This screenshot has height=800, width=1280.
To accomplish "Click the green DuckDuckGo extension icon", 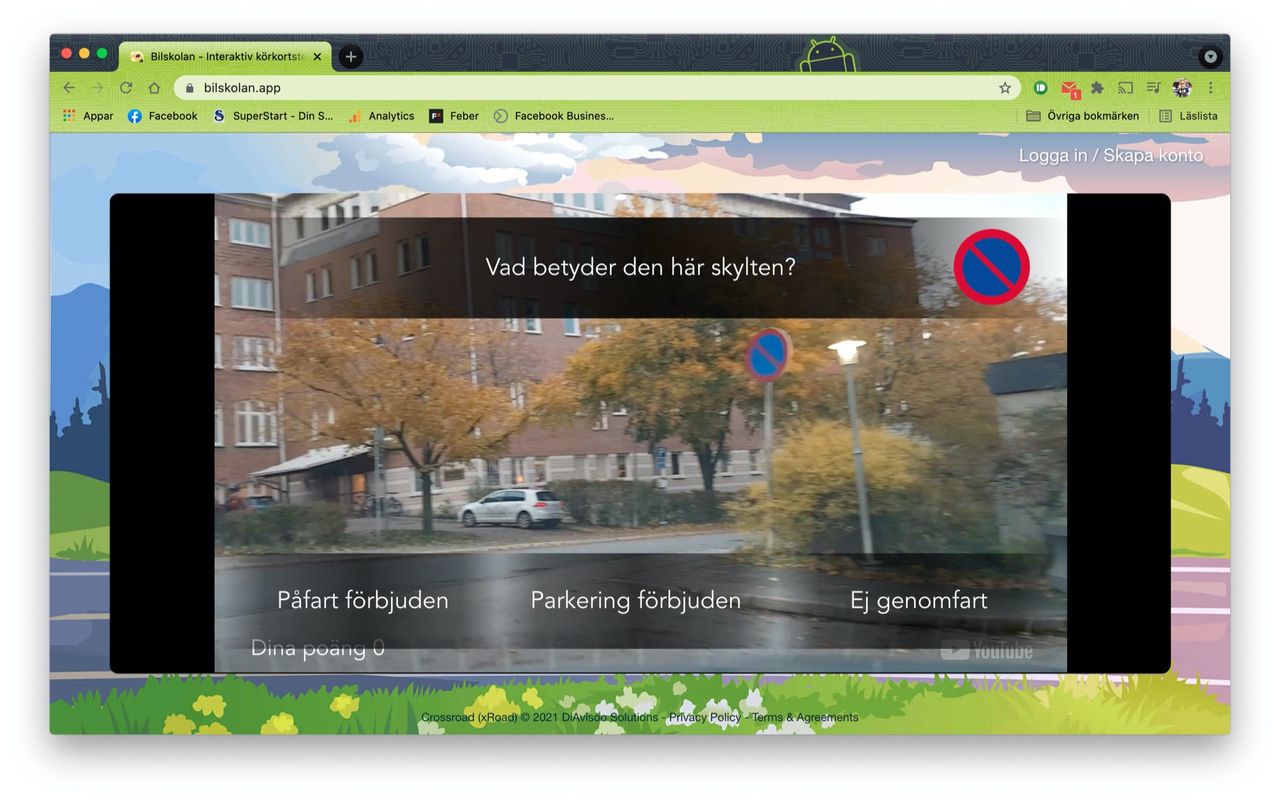I will point(1040,88).
